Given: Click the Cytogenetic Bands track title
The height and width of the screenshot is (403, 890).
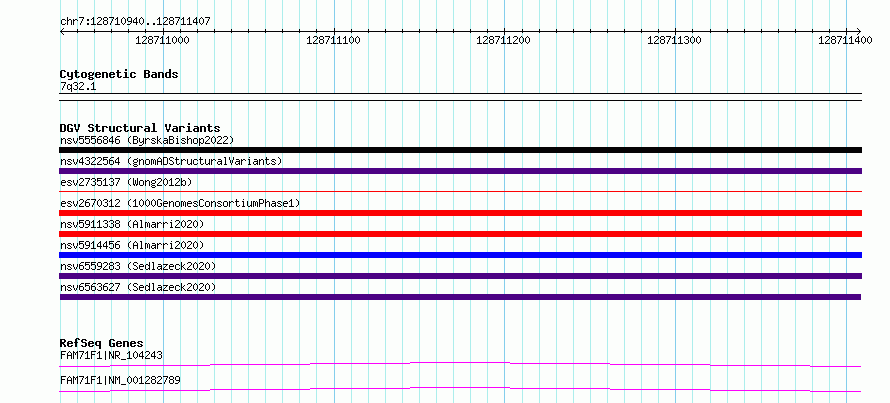Looking at the screenshot, I should coord(119,74).
